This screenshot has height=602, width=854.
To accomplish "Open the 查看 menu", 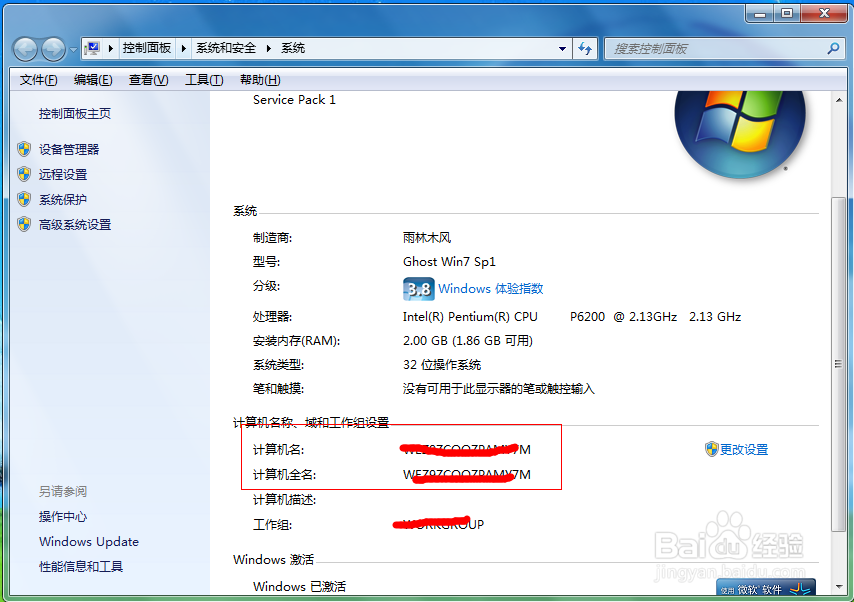I will [x=147, y=79].
